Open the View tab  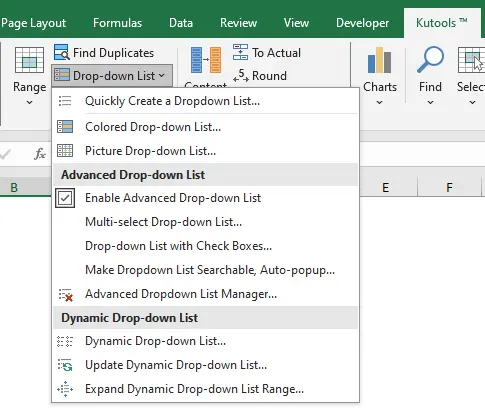pyautogui.click(x=296, y=23)
